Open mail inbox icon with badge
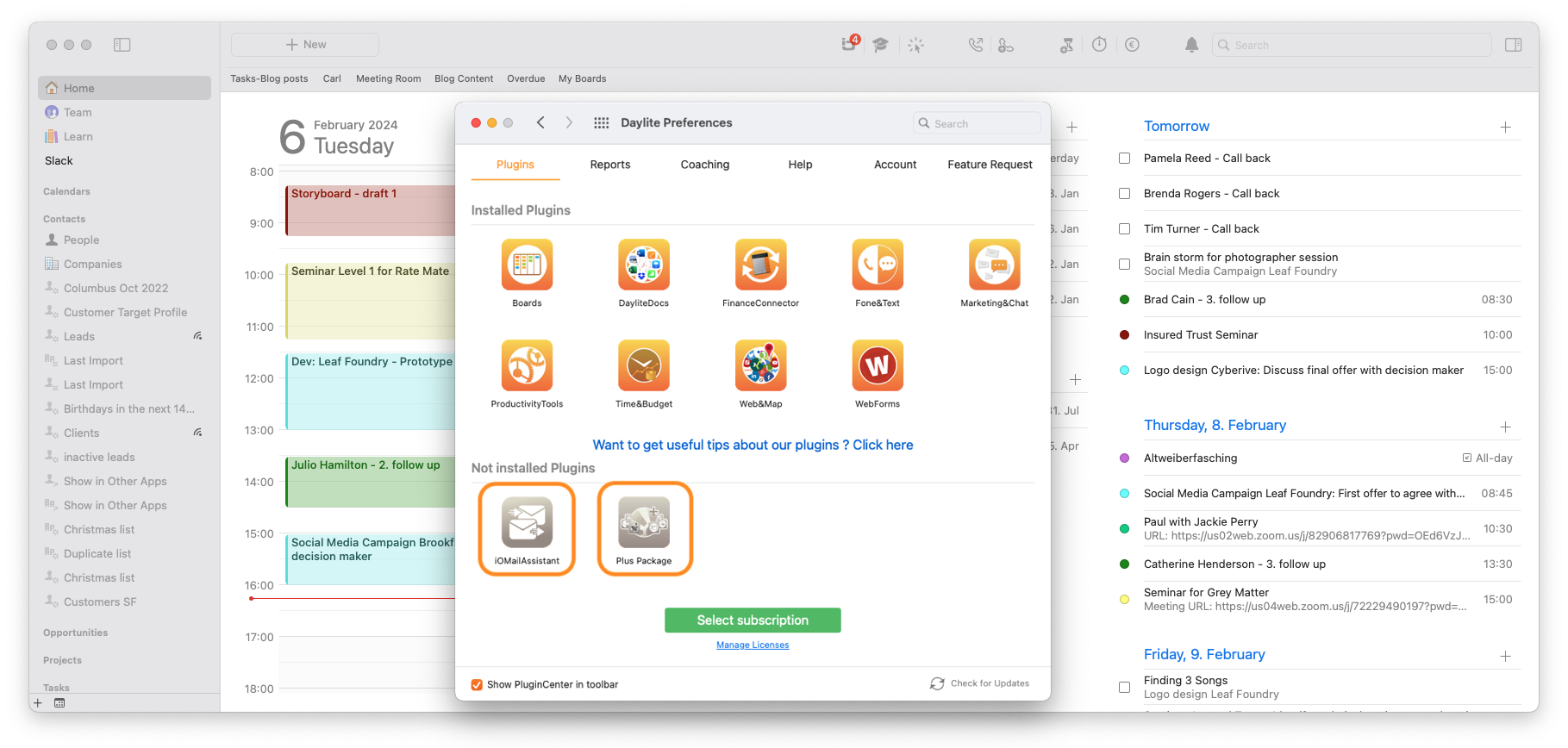This screenshot has height=748, width=1568. (850, 44)
